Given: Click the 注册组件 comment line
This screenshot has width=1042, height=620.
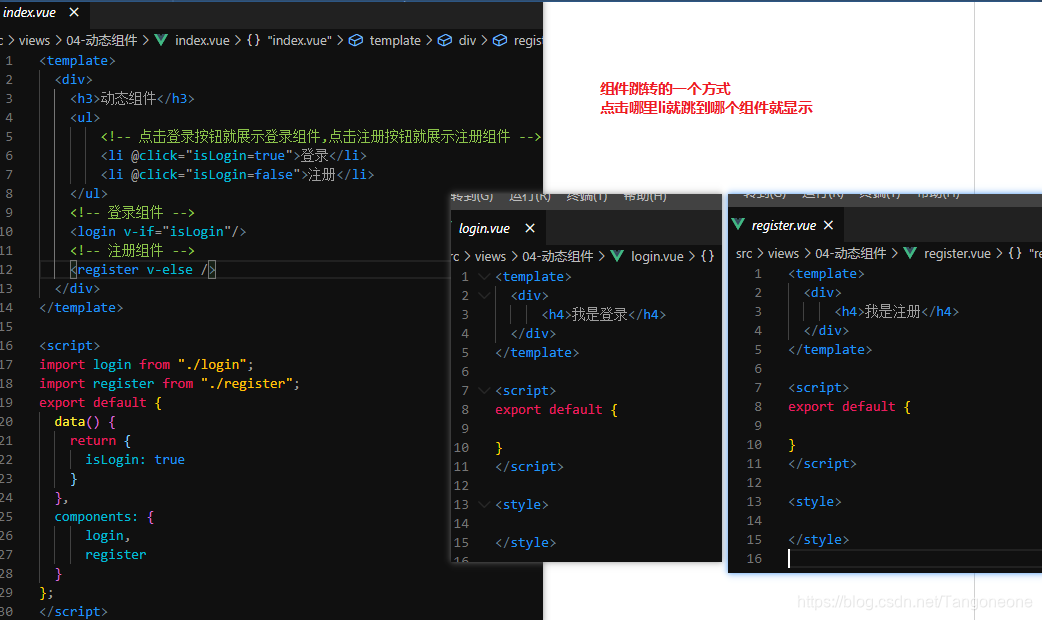Looking at the screenshot, I should coord(132,251).
